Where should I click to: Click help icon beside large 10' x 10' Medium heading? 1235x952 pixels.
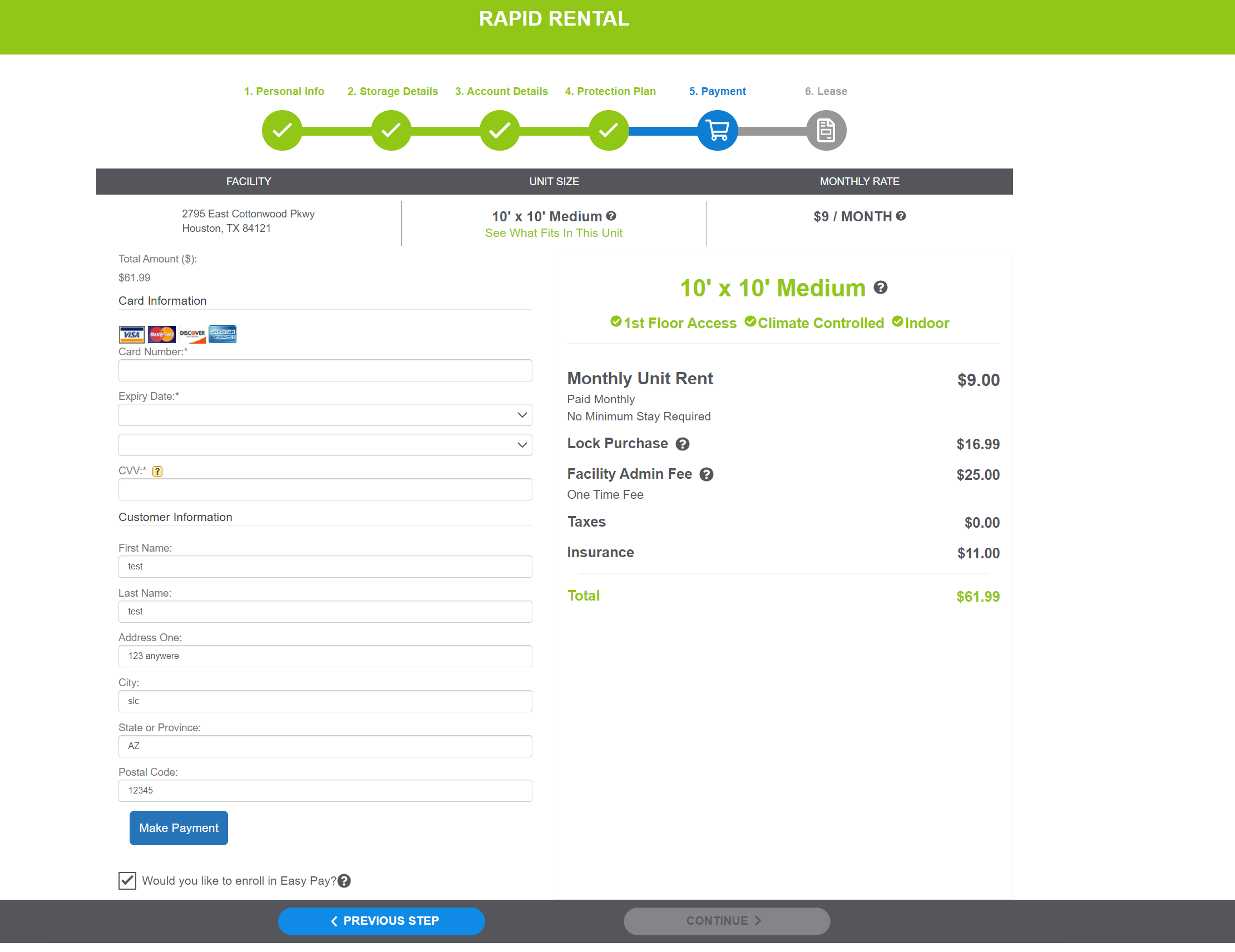[881, 287]
